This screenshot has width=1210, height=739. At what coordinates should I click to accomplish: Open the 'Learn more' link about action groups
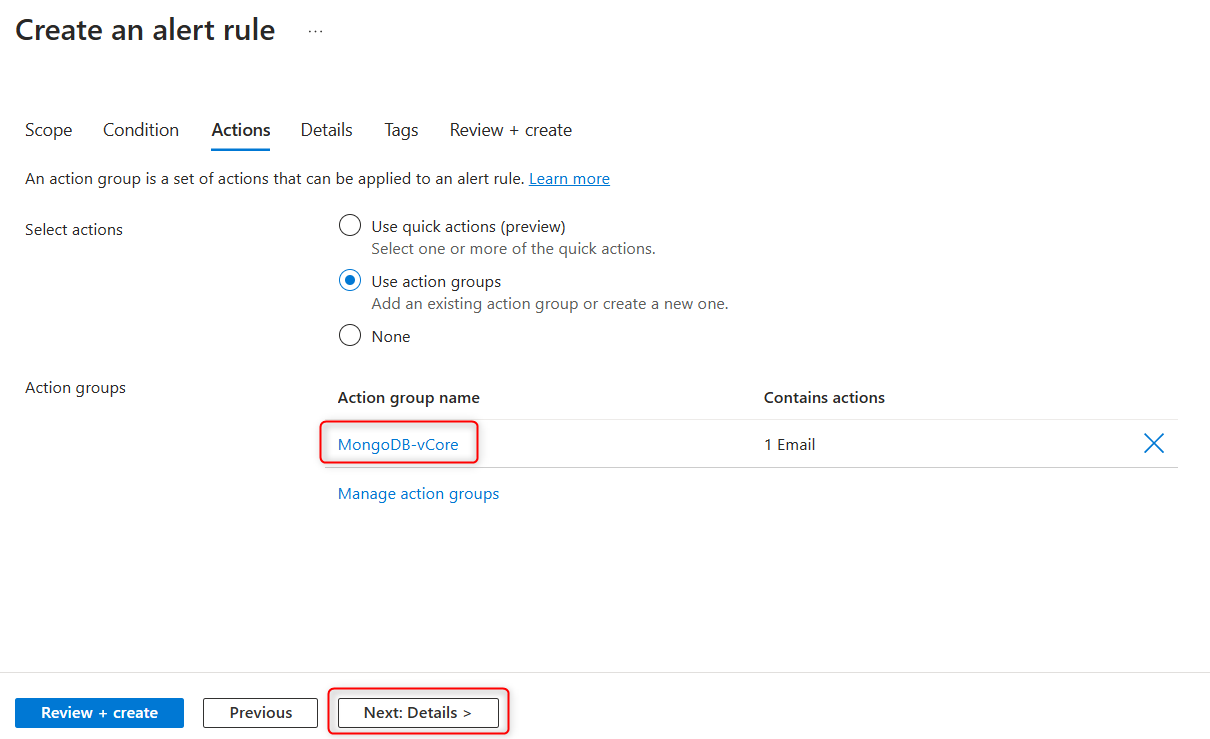[569, 178]
